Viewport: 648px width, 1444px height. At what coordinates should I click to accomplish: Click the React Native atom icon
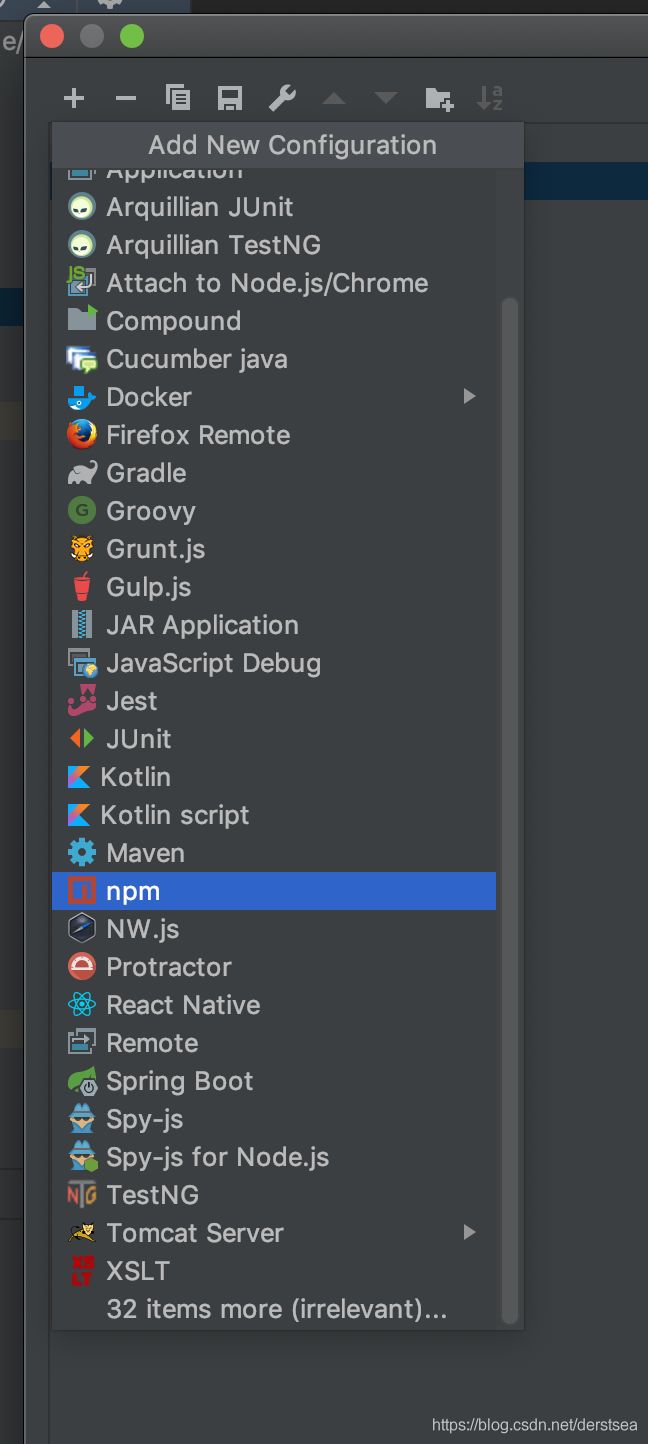click(x=81, y=1005)
